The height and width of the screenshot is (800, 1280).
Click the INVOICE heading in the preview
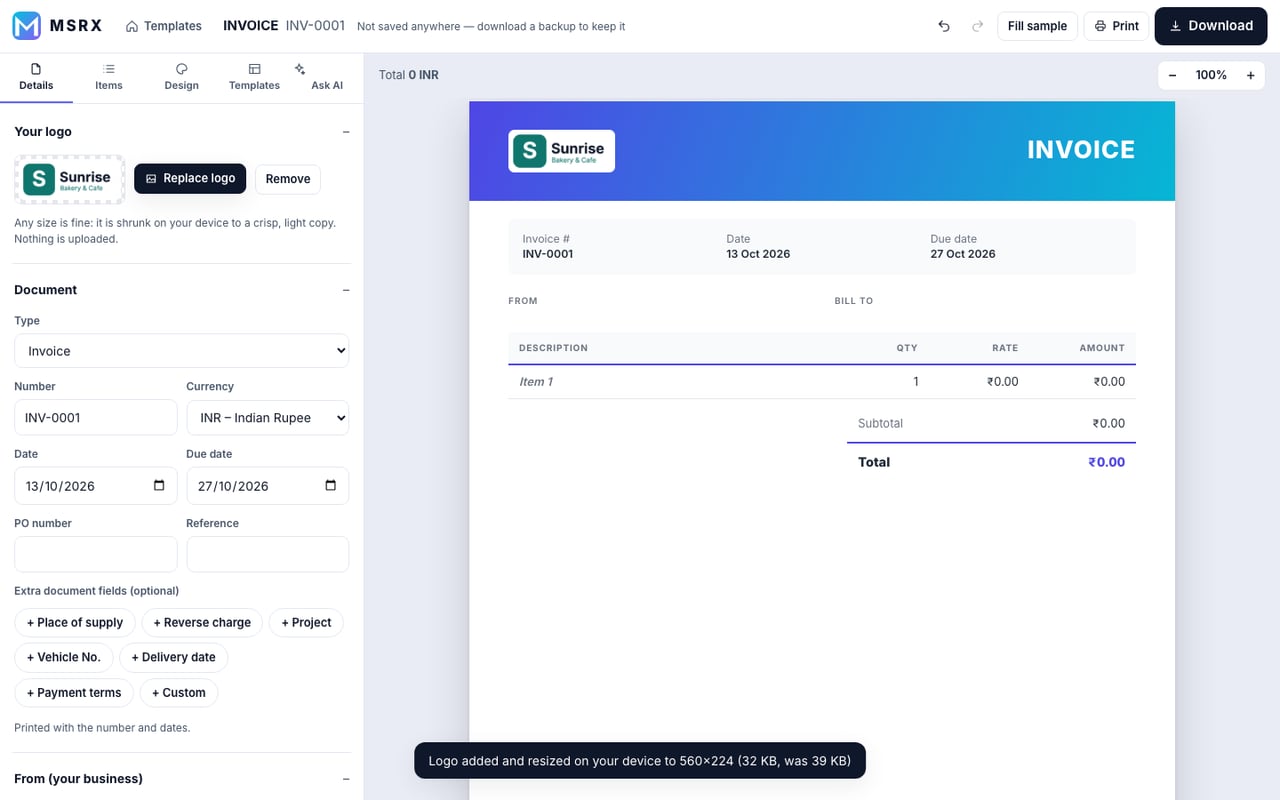[1081, 150]
